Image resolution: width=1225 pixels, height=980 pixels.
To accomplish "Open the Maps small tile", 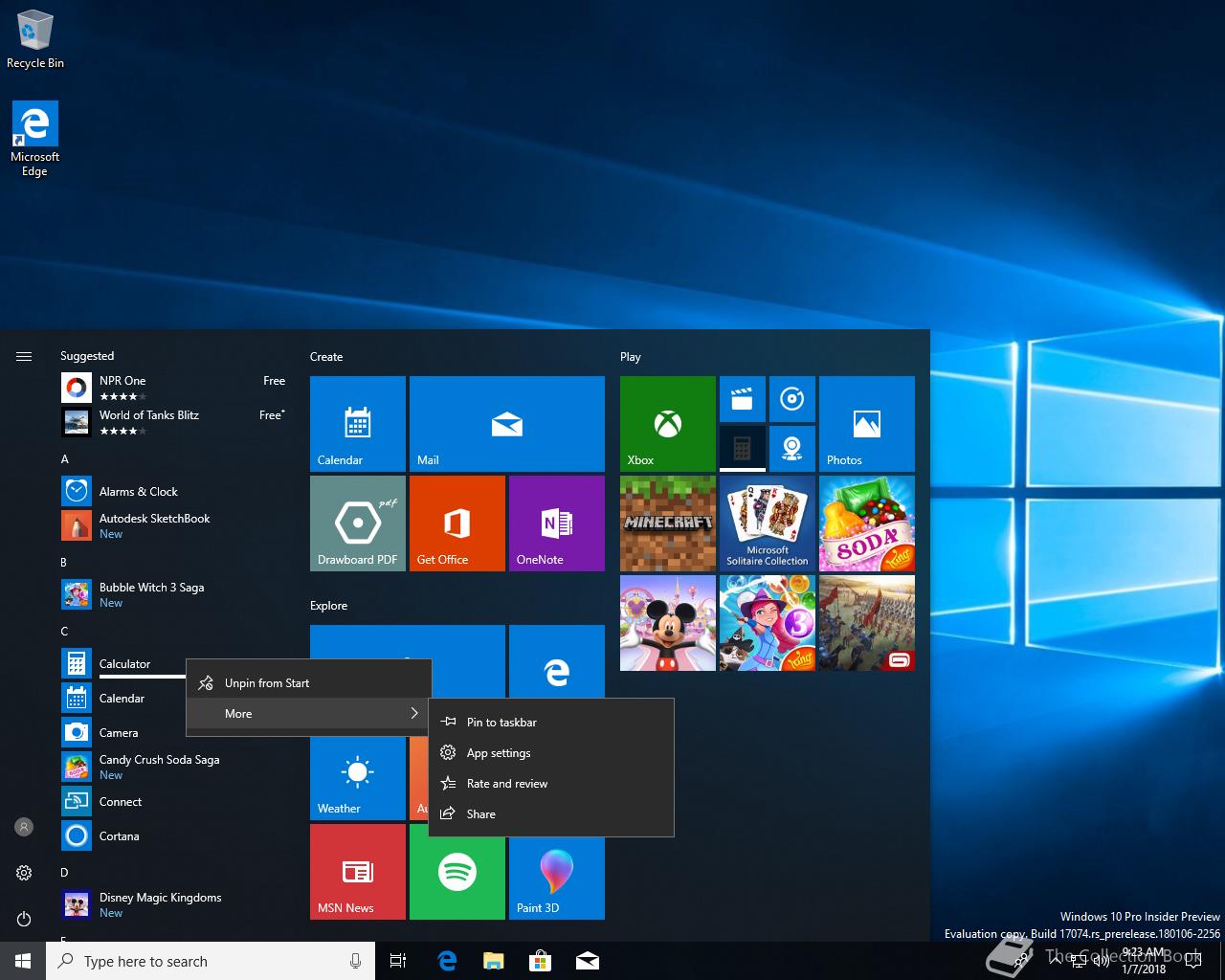I will (792, 449).
